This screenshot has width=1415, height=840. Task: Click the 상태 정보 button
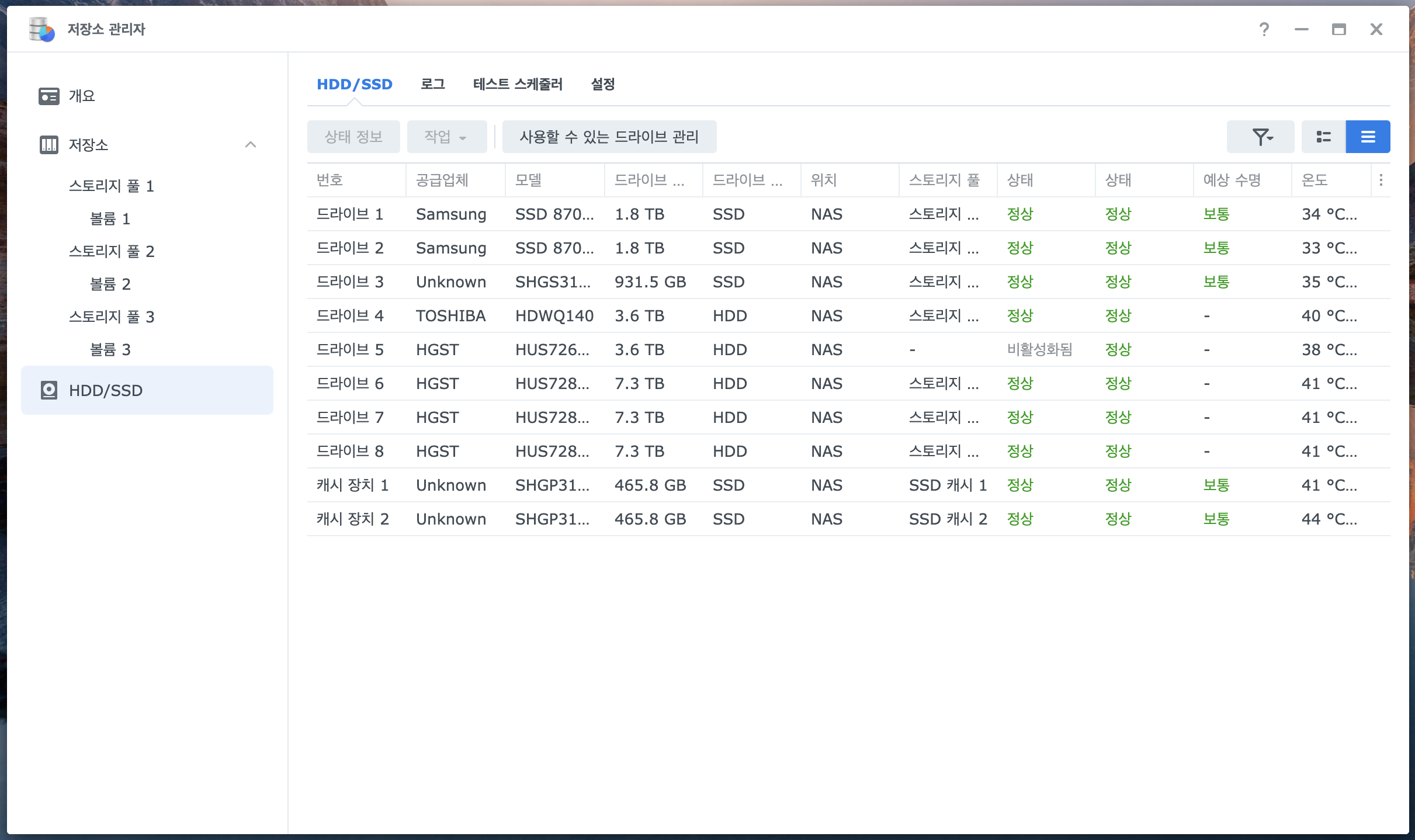353,137
